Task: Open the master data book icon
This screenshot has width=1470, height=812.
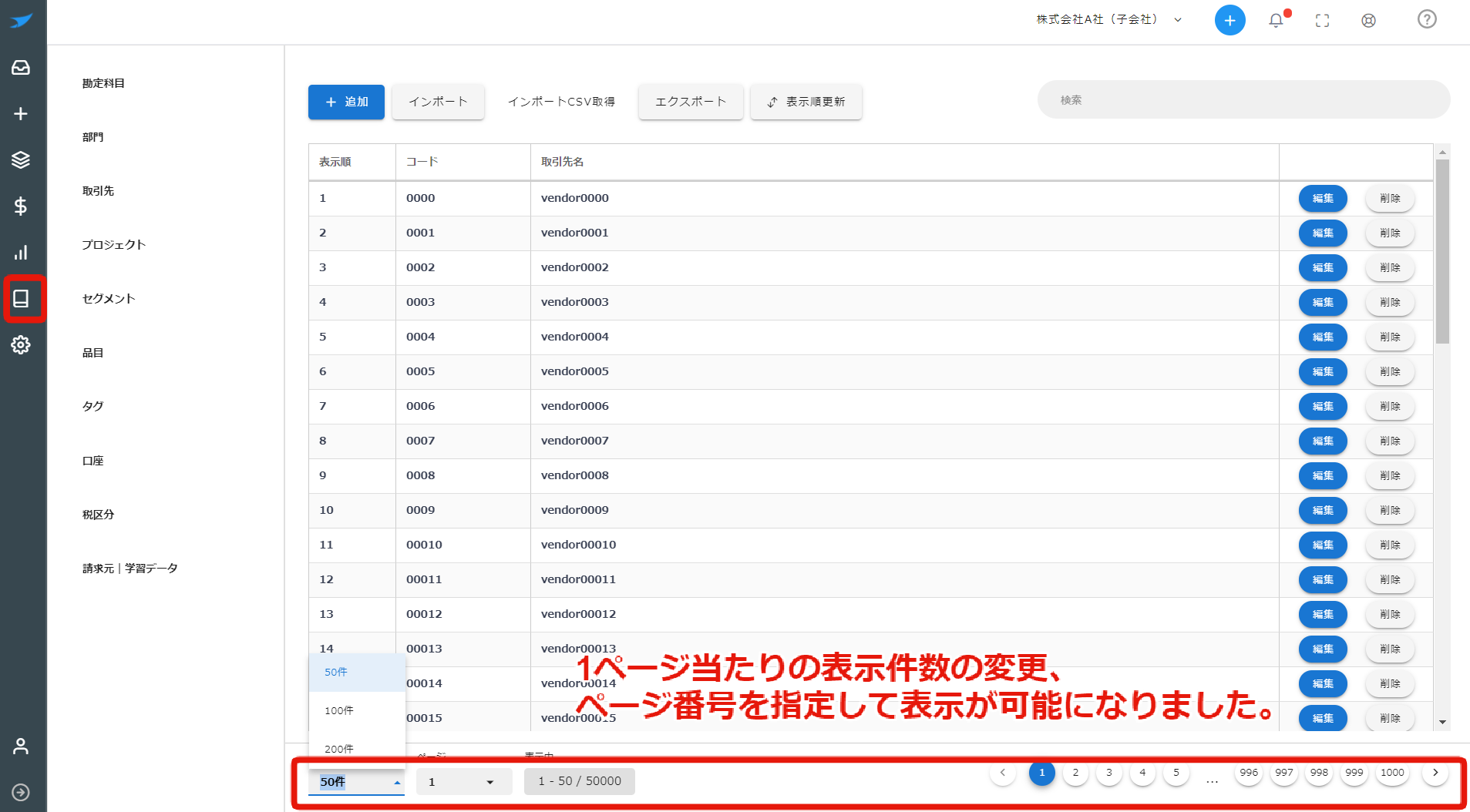Action: pyautogui.click(x=22, y=299)
